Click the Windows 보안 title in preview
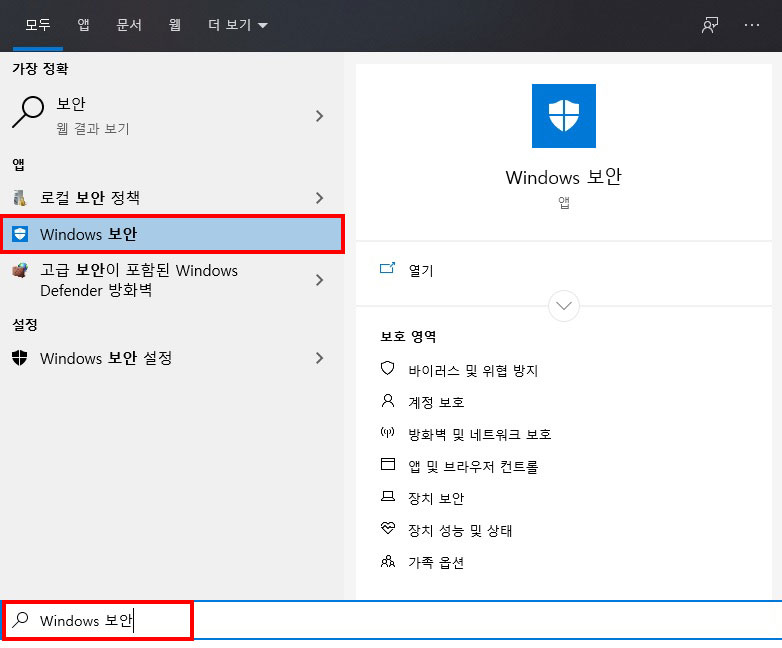The height and width of the screenshot is (648, 782). (x=564, y=177)
